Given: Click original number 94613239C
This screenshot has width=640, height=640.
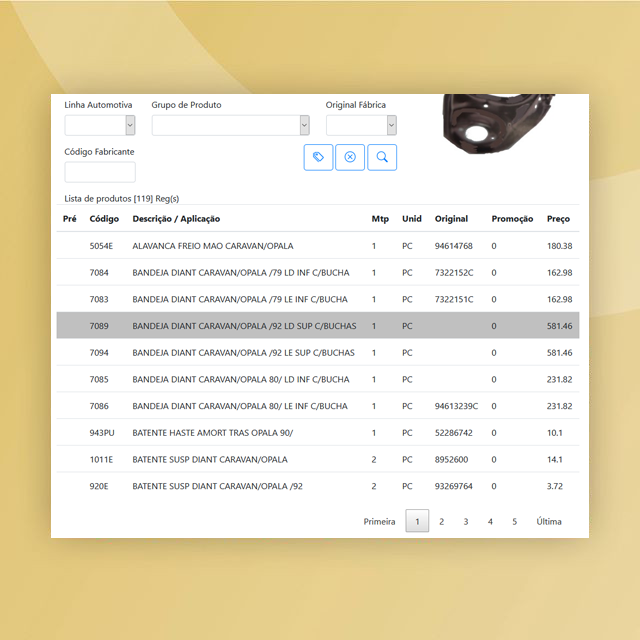Looking at the screenshot, I should point(456,406).
